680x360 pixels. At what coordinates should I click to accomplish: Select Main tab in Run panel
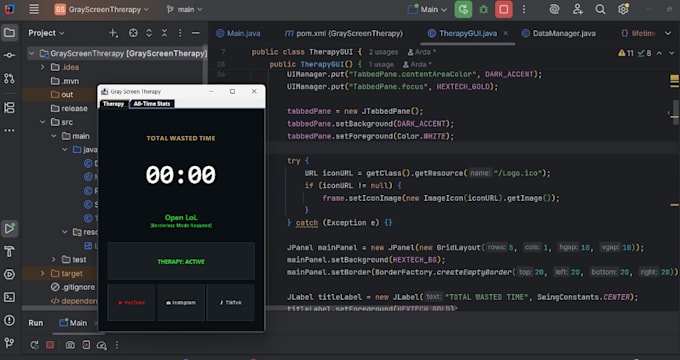click(73, 323)
